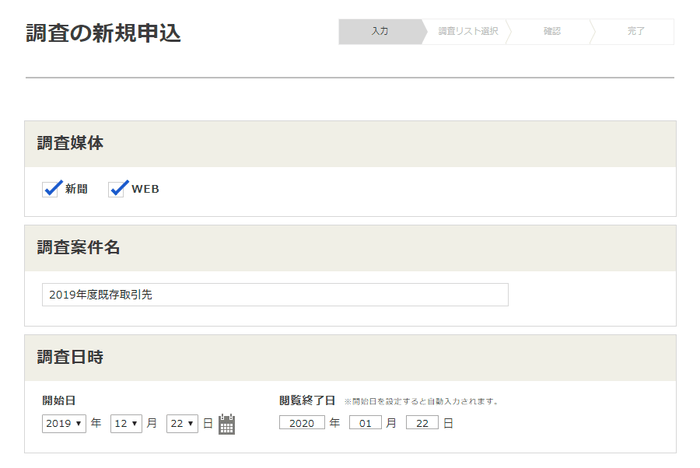The image size is (700, 468).
Task: Click the 調査の新規申込 page title
Action: pyautogui.click(x=103, y=33)
